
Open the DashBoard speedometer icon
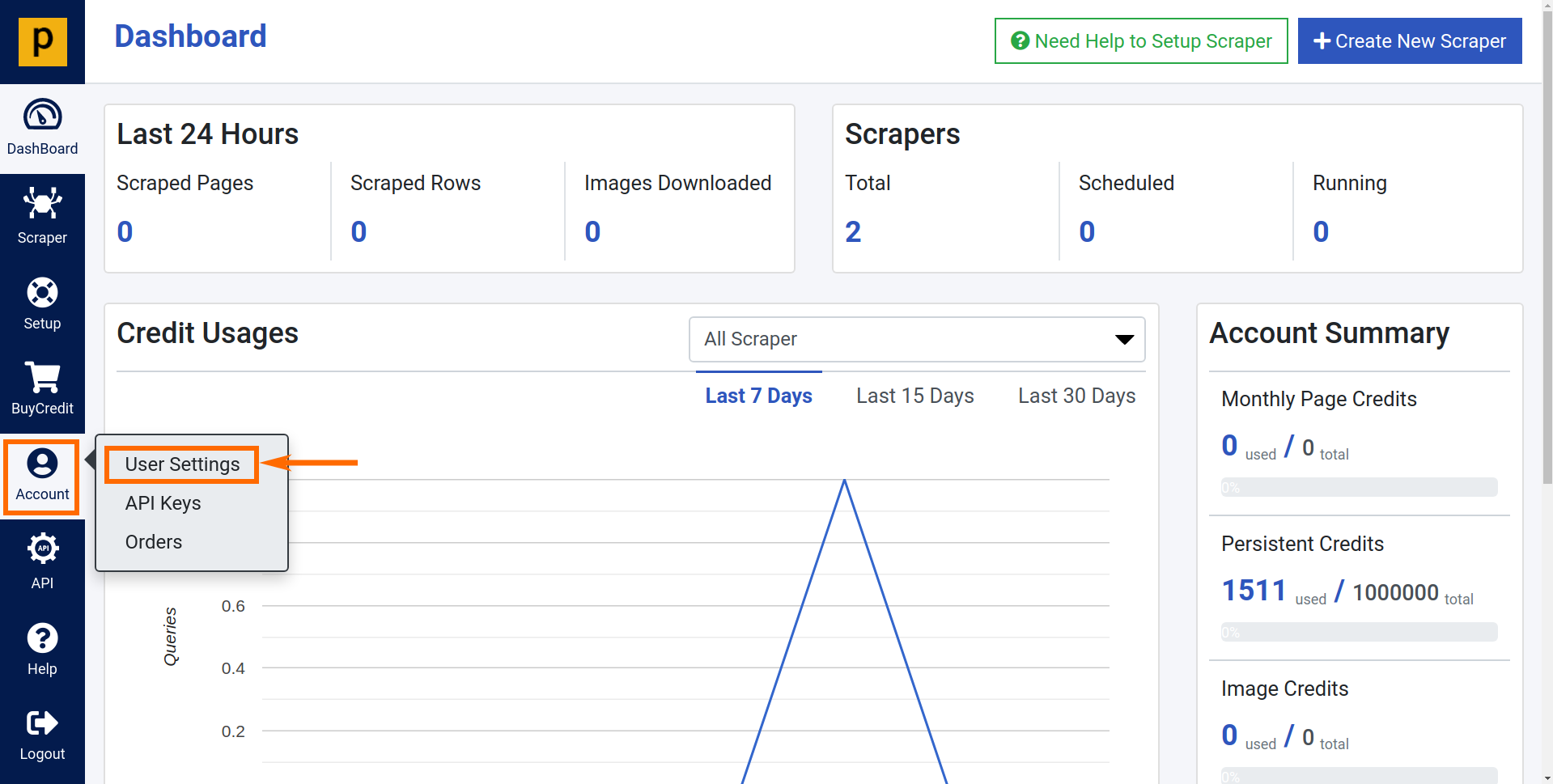pyautogui.click(x=42, y=115)
